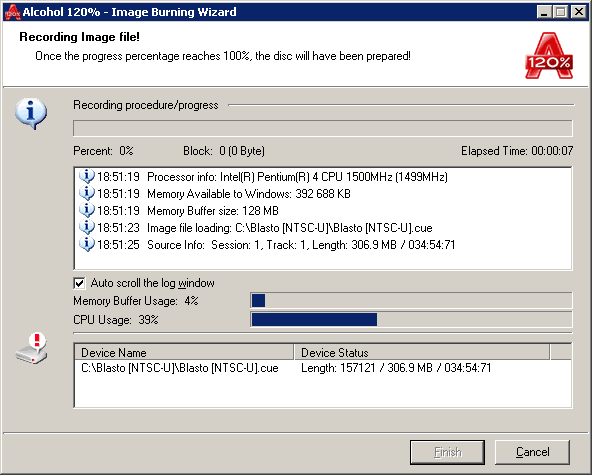Click info icon beside Image file loading entry
Image resolution: width=592 pixels, height=475 pixels.
86,227
